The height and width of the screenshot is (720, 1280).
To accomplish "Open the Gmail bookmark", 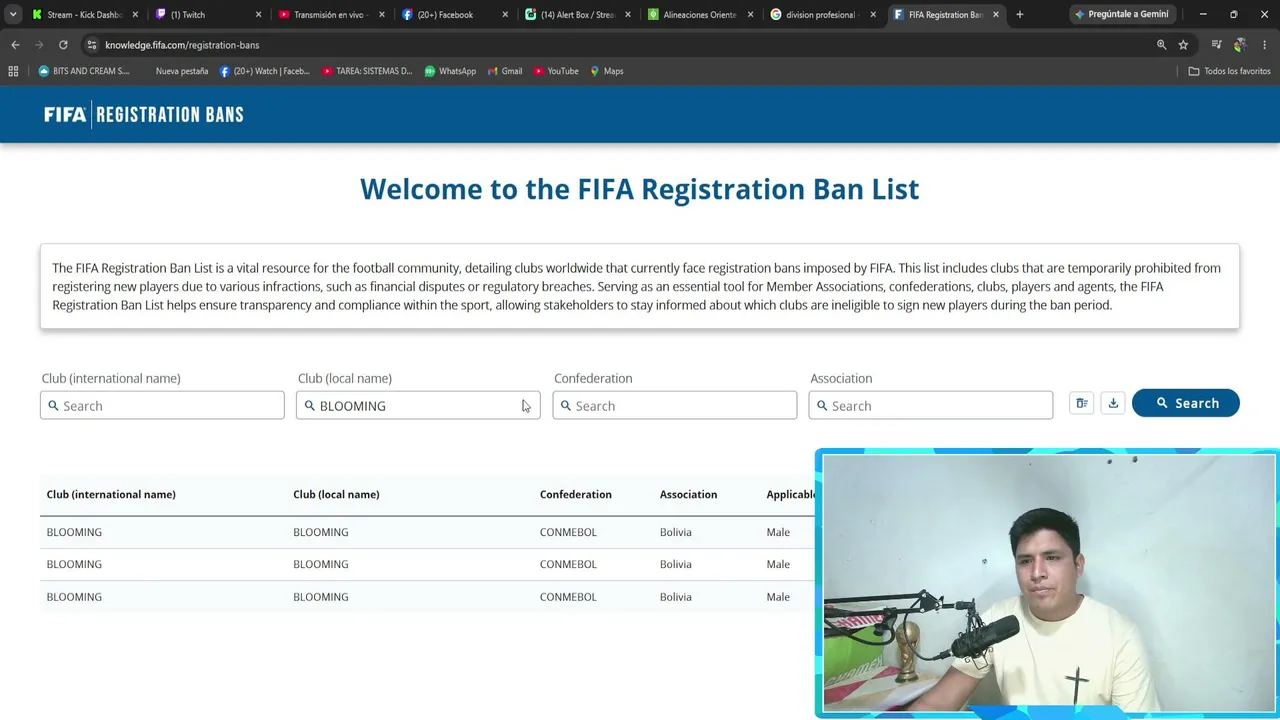I will (505, 71).
